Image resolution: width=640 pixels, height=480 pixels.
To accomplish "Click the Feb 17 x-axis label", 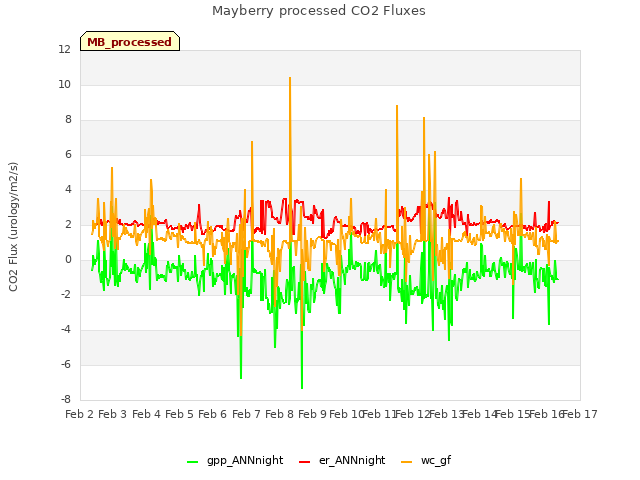I will (x=580, y=414).
